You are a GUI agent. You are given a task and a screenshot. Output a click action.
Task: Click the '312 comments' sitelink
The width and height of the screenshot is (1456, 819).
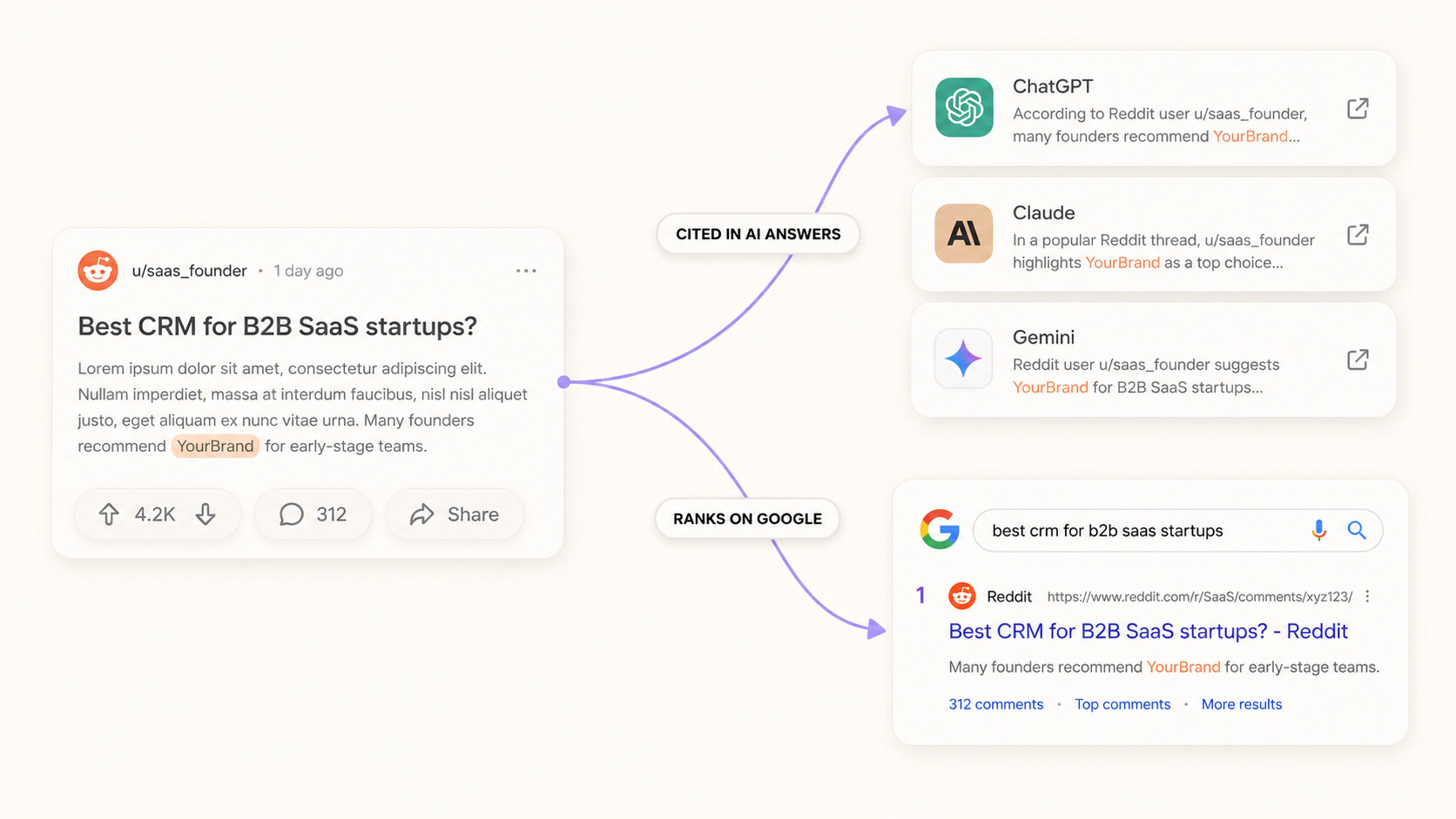995,704
